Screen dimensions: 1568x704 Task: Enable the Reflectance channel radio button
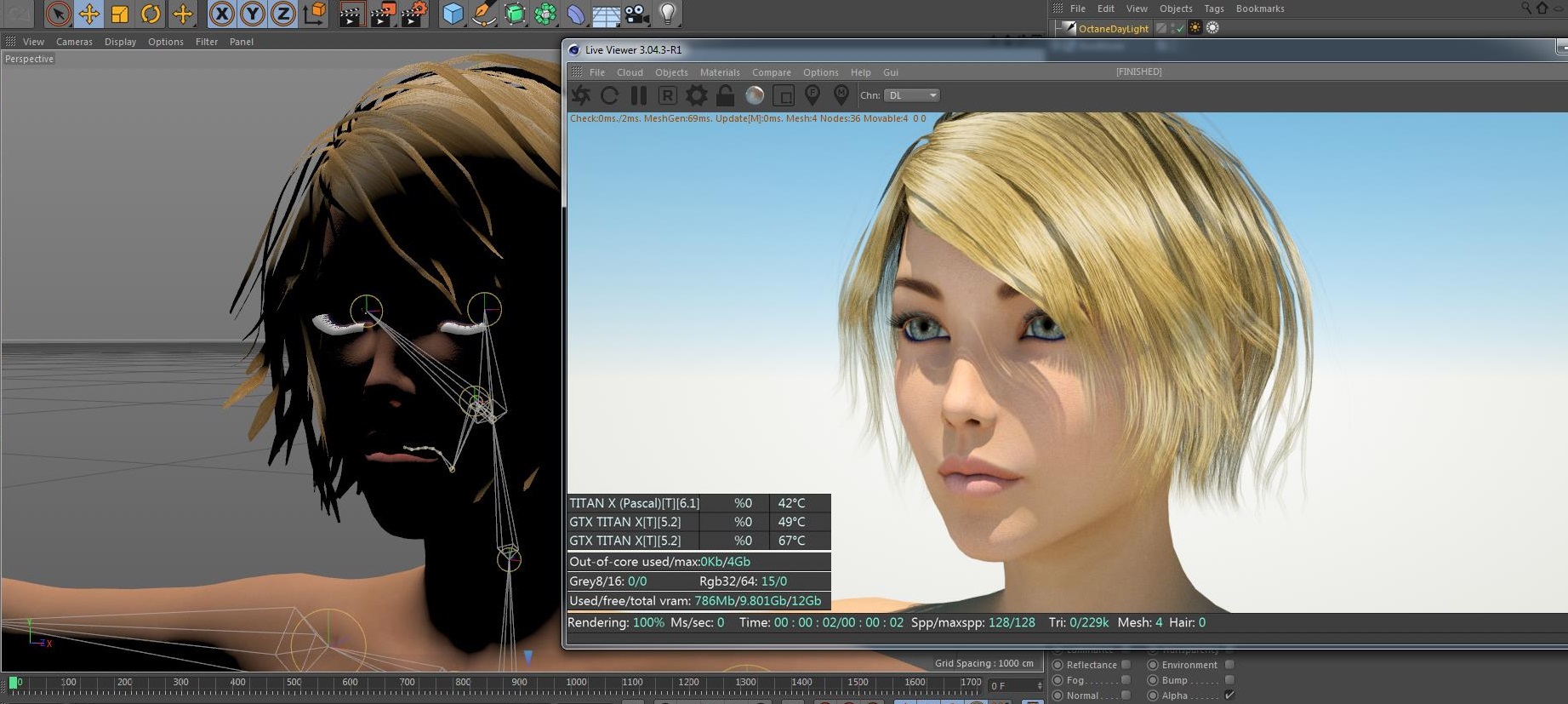1058,665
